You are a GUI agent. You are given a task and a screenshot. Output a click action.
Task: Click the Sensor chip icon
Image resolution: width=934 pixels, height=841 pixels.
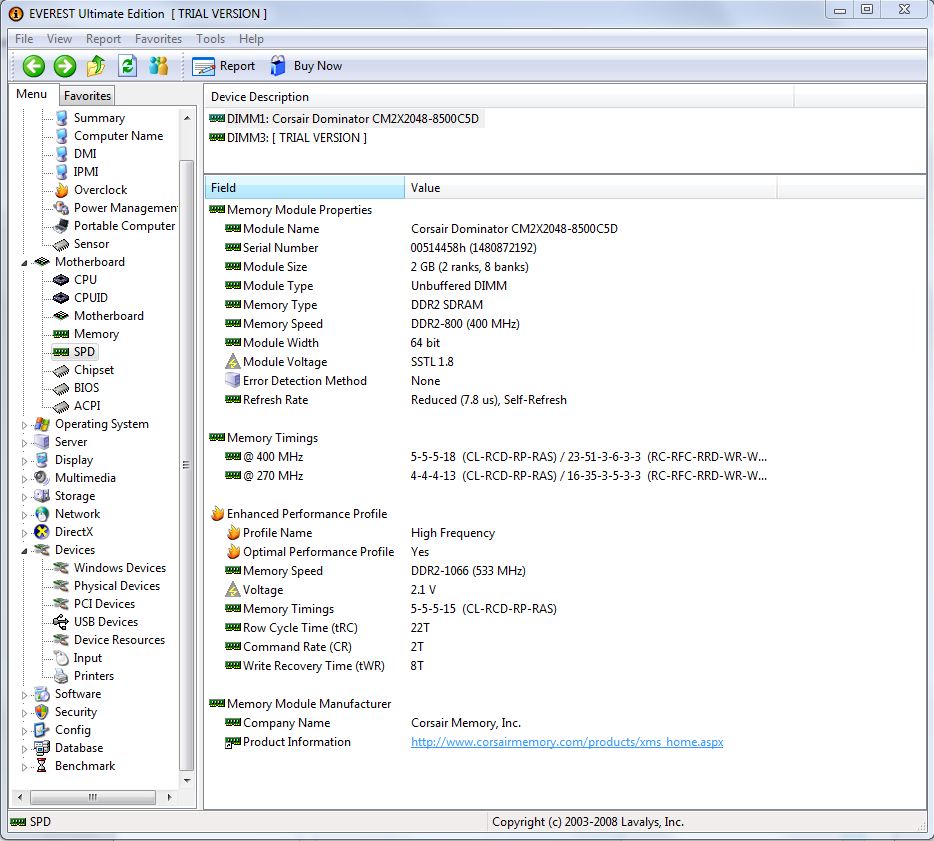click(x=61, y=244)
